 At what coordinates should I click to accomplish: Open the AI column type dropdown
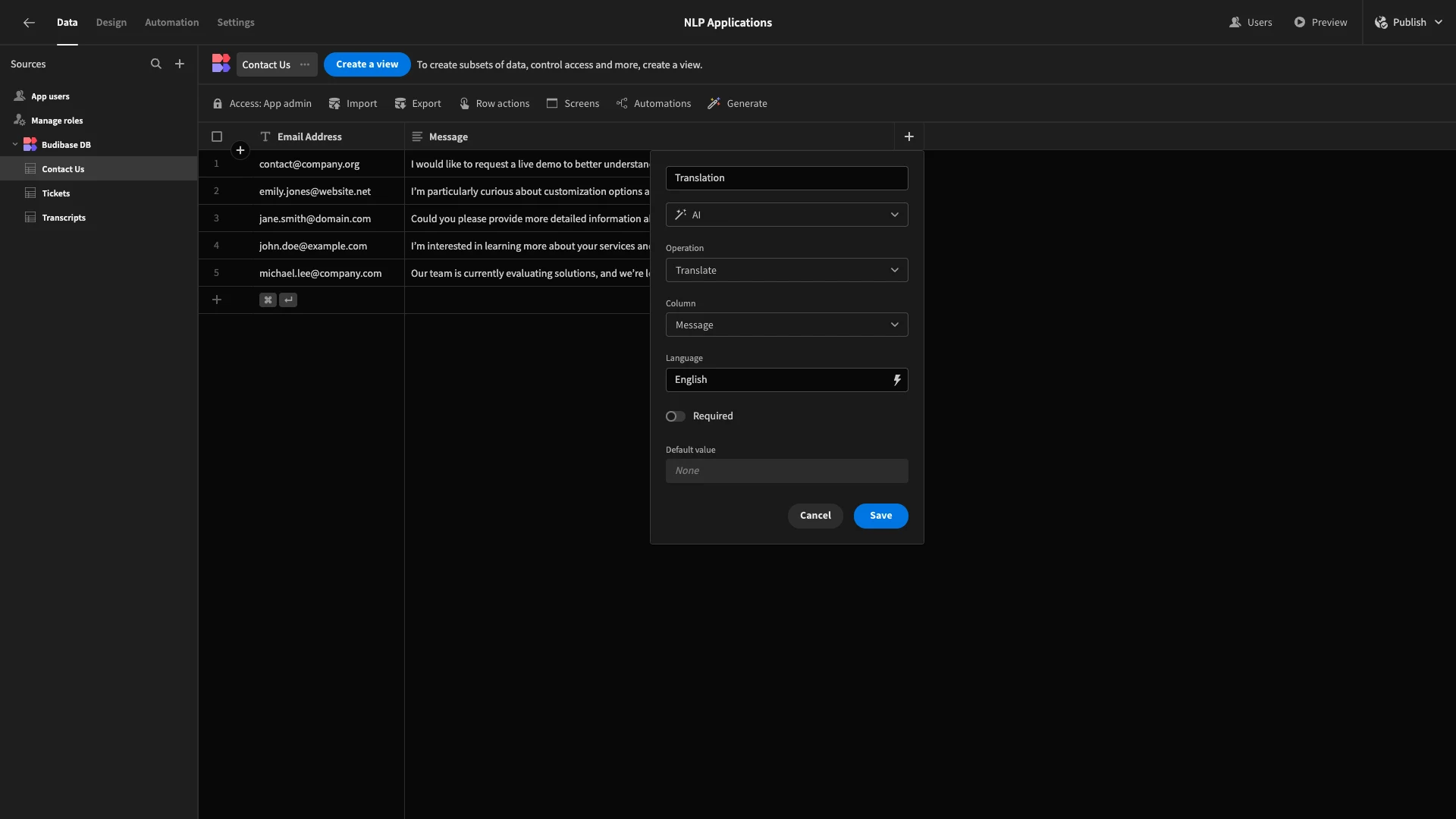pyautogui.click(x=786, y=215)
